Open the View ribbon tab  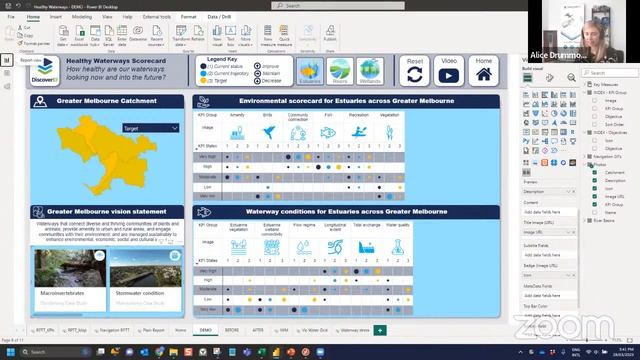click(107, 17)
